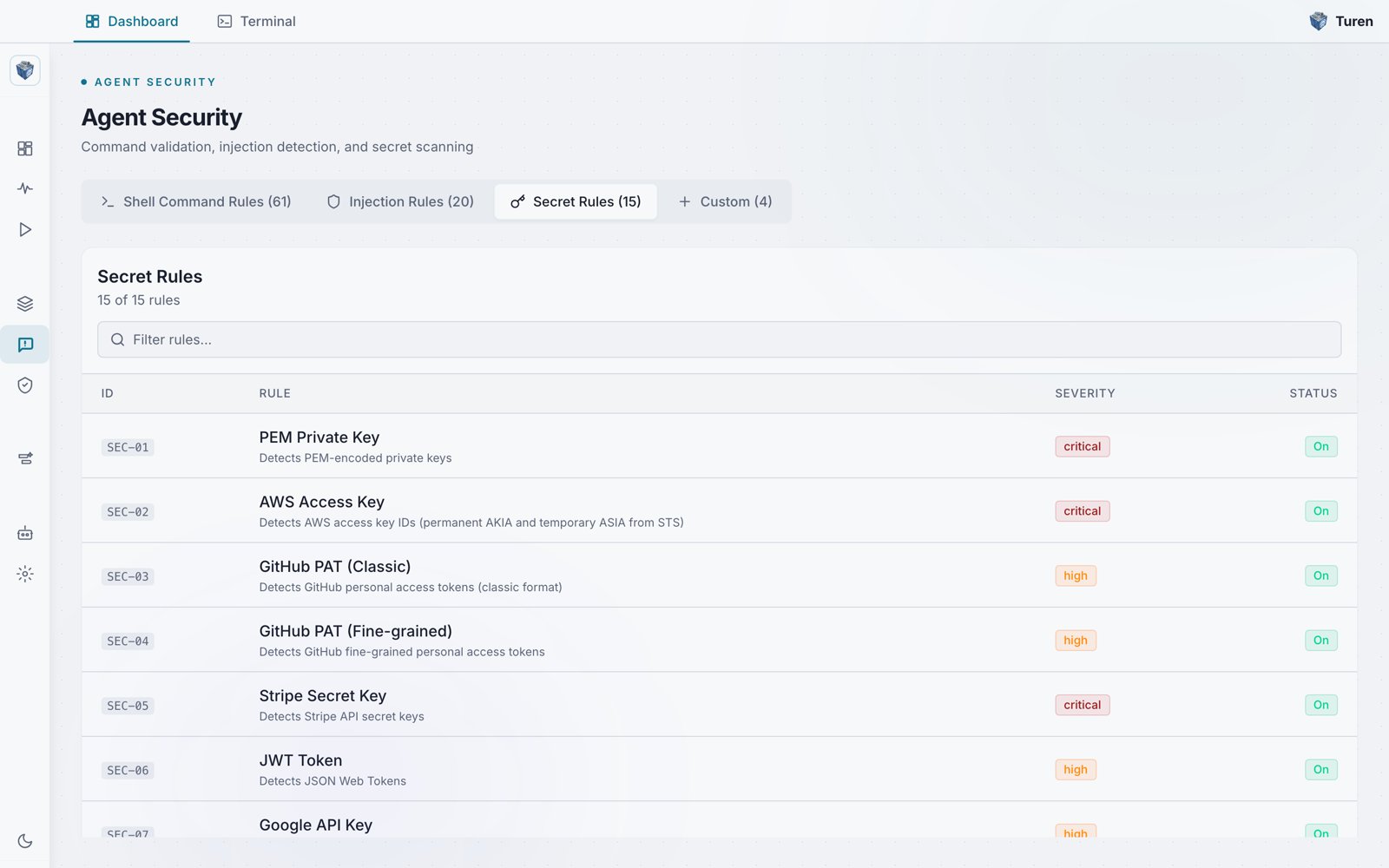Select the PEM Private Key rule name

coord(319,437)
